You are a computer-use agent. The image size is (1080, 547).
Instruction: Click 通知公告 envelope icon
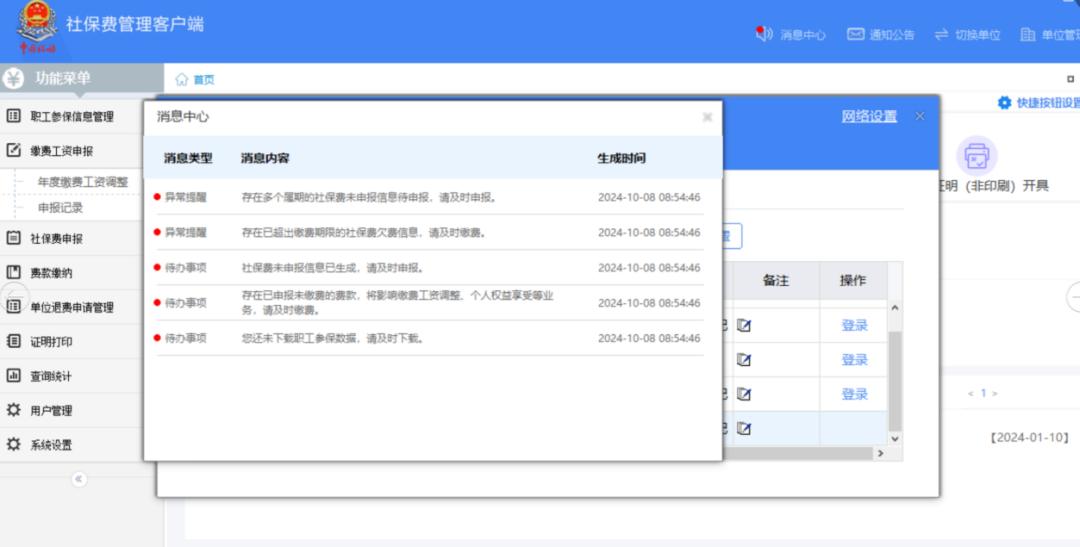(855, 34)
